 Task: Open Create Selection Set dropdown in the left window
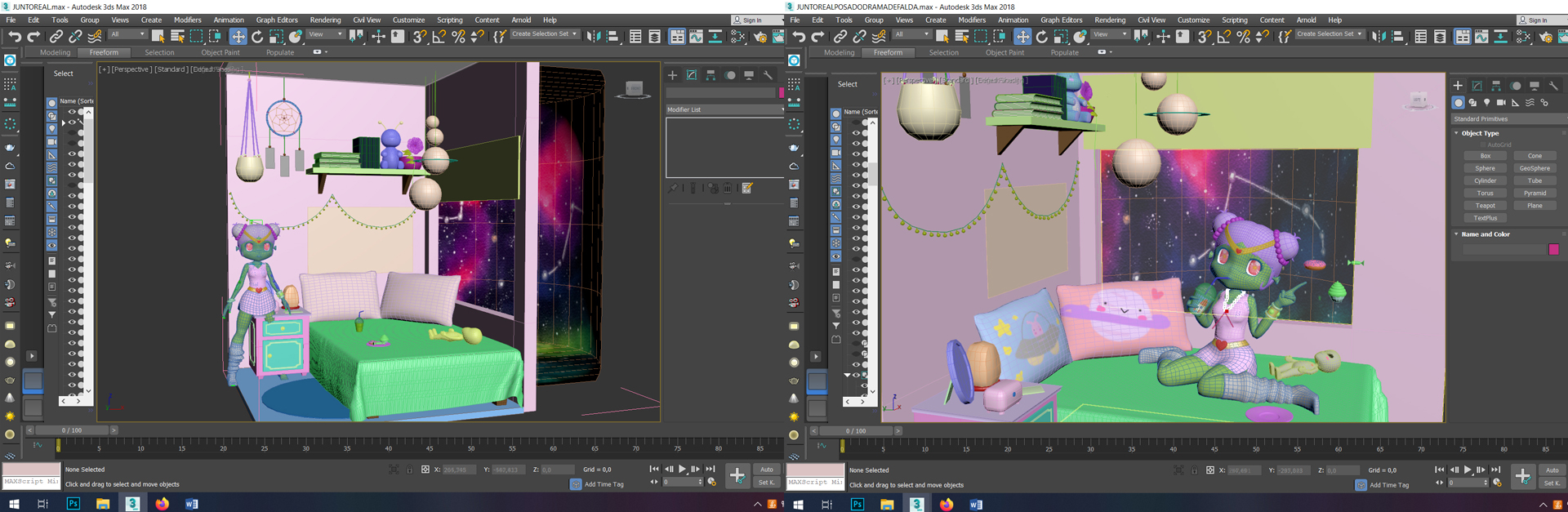click(x=544, y=34)
